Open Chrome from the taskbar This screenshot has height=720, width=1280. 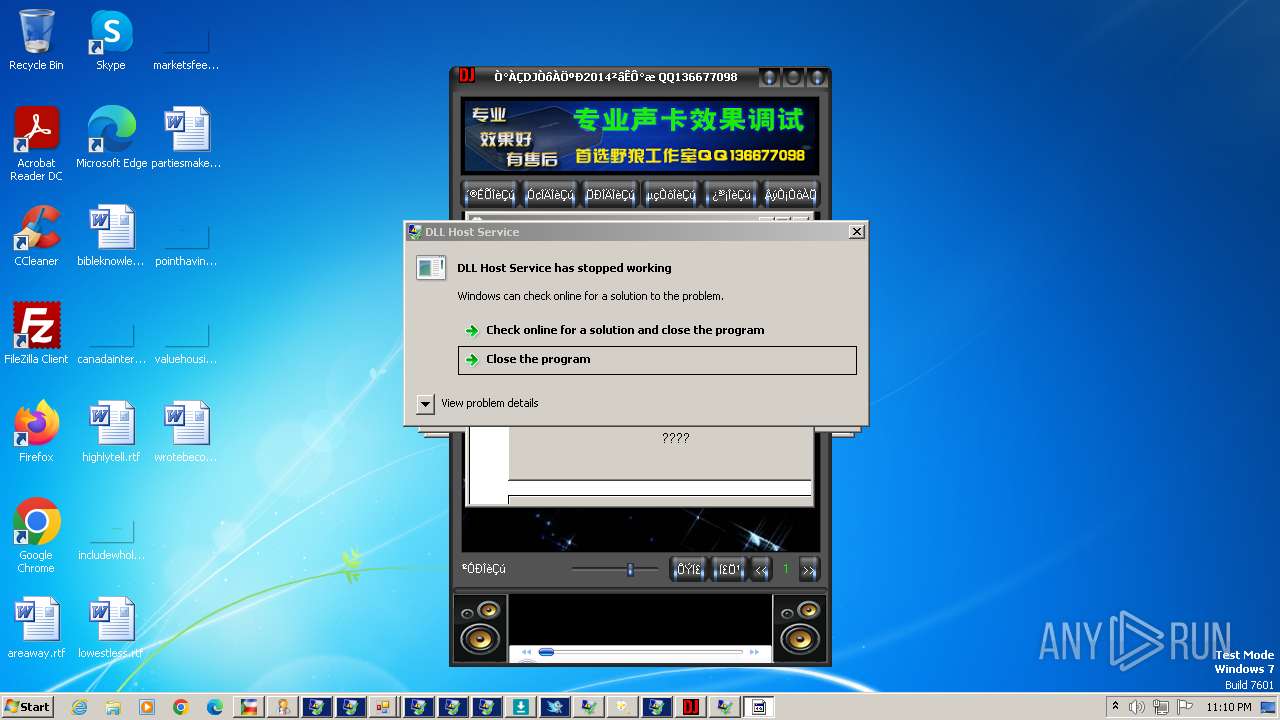(181, 707)
